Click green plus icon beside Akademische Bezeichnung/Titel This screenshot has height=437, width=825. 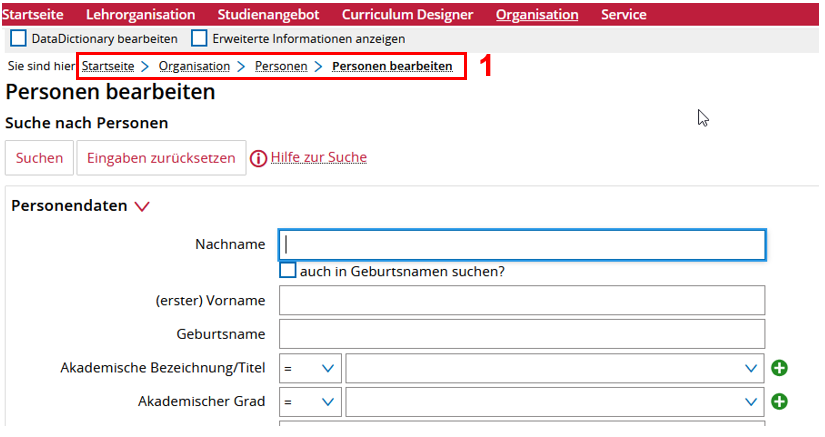(x=779, y=368)
